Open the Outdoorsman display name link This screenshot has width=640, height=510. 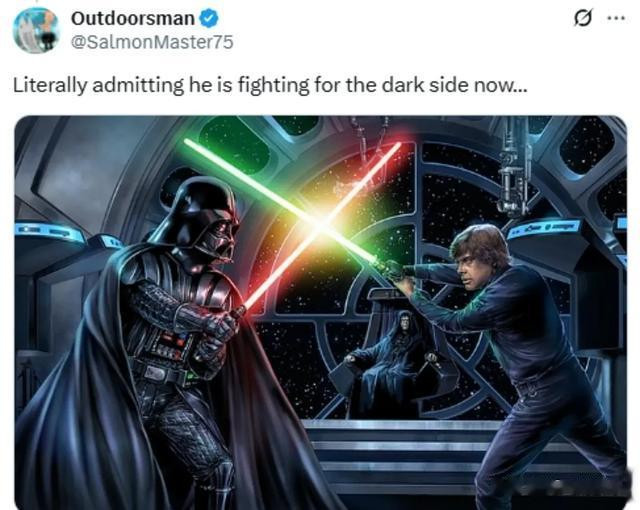133,19
